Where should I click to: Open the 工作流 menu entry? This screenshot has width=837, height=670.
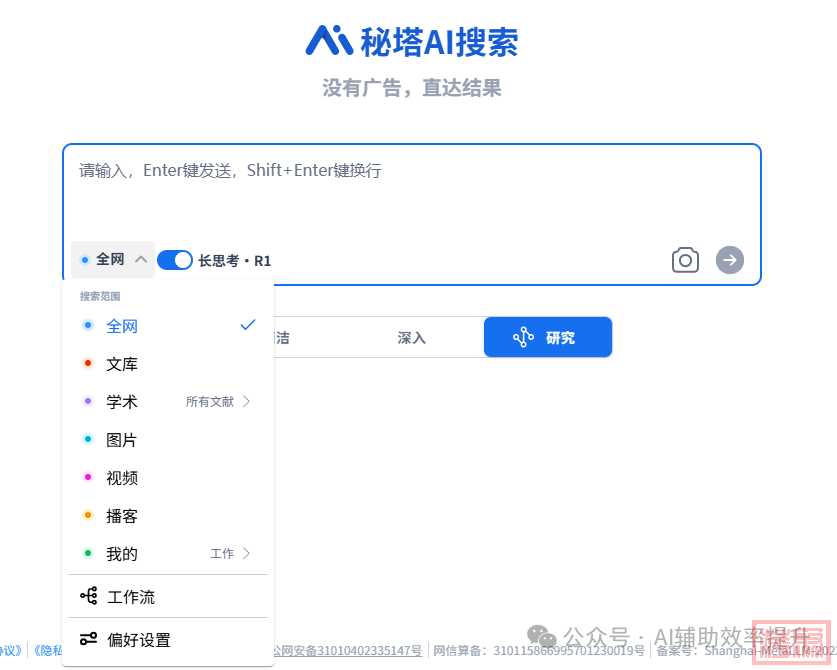(x=131, y=597)
